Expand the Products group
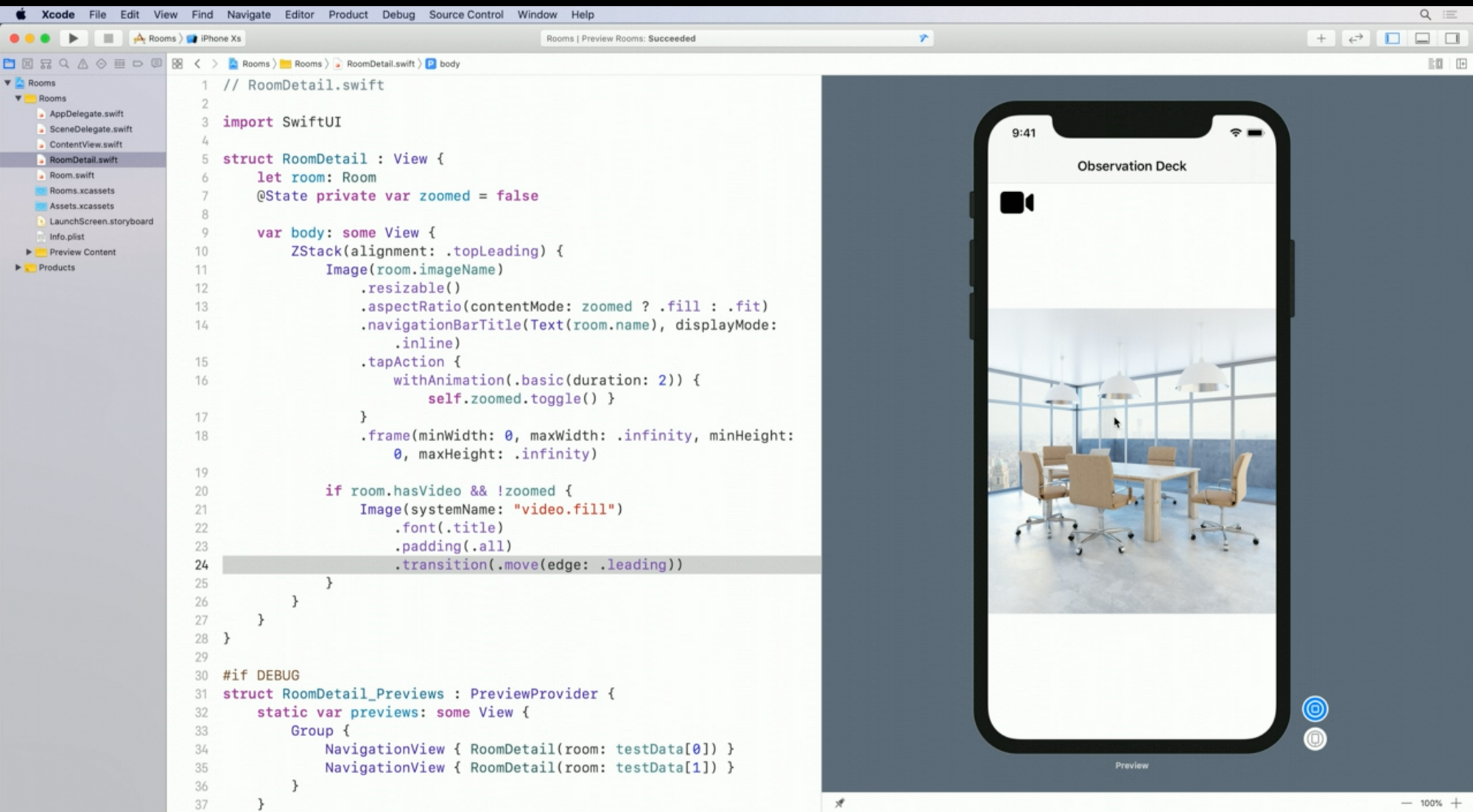 click(18, 267)
